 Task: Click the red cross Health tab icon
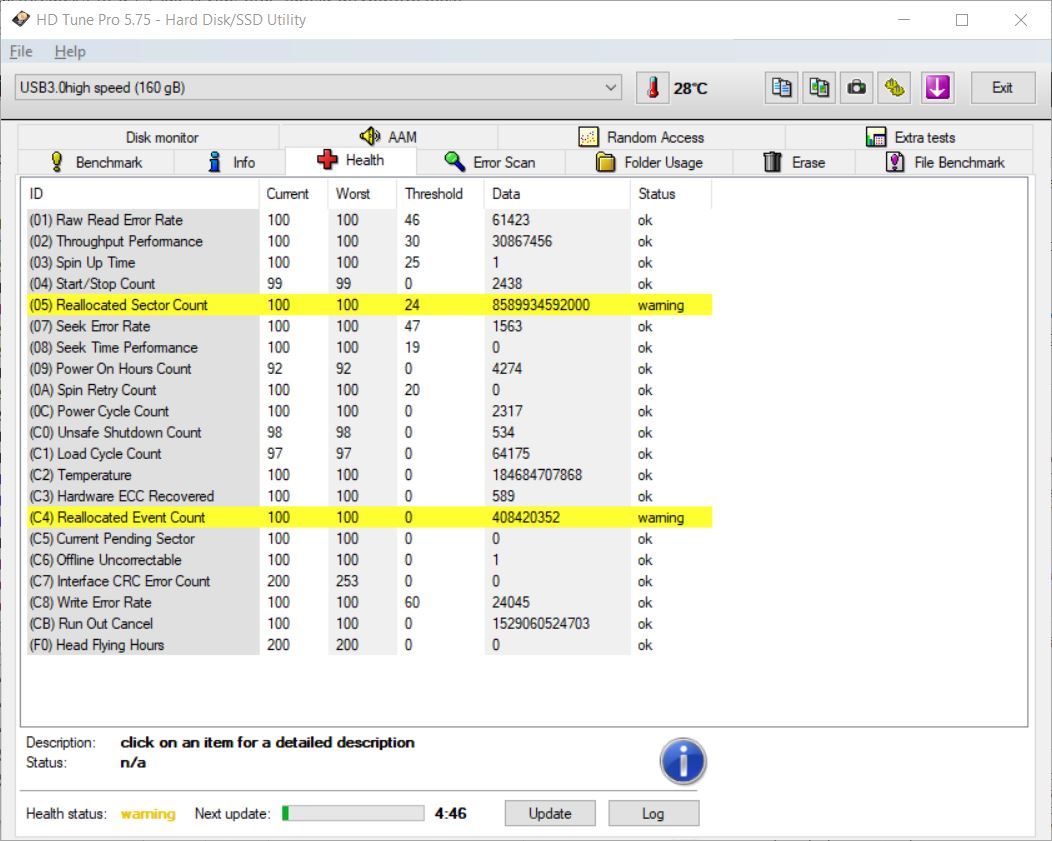click(x=327, y=160)
